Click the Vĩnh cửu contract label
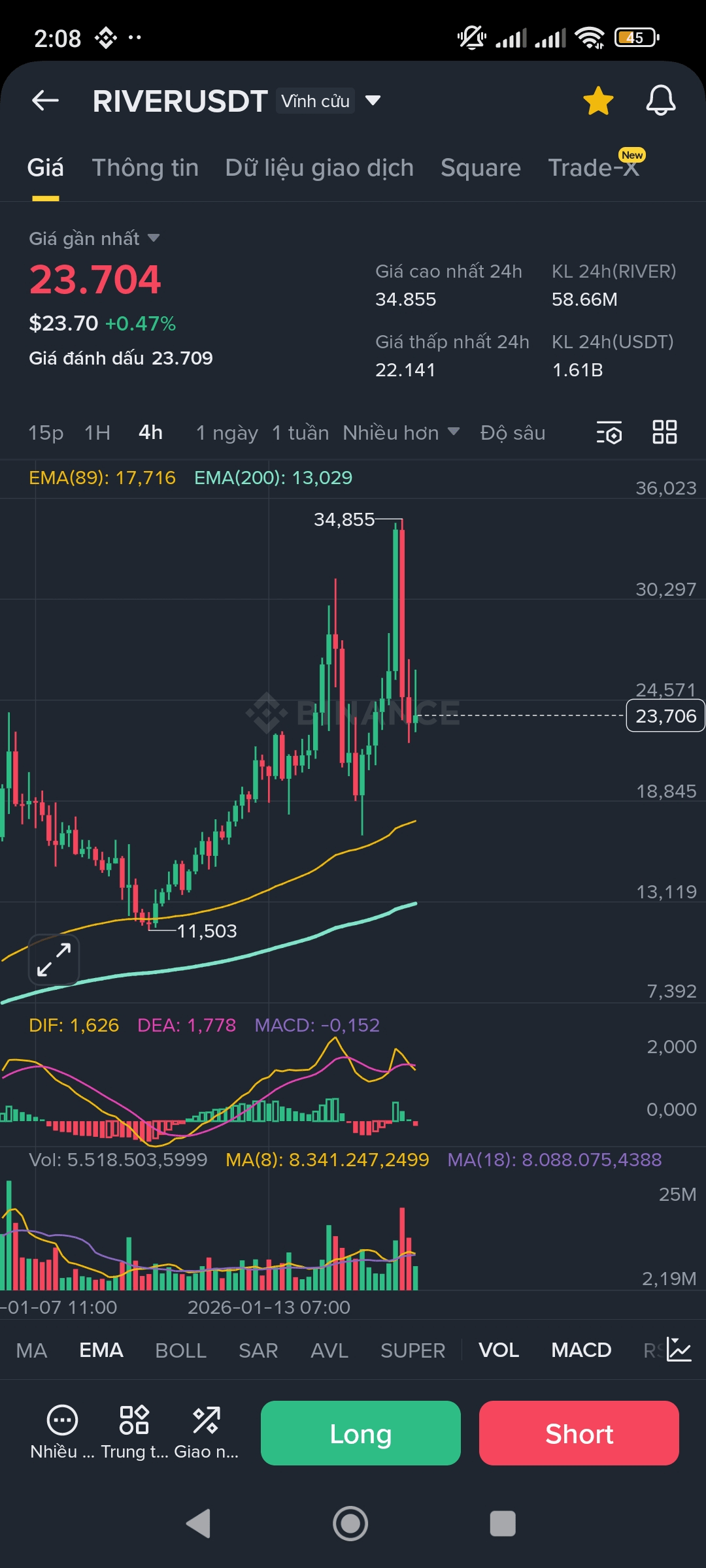Image resolution: width=706 pixels, height=1568 pixels. [315, 101]
